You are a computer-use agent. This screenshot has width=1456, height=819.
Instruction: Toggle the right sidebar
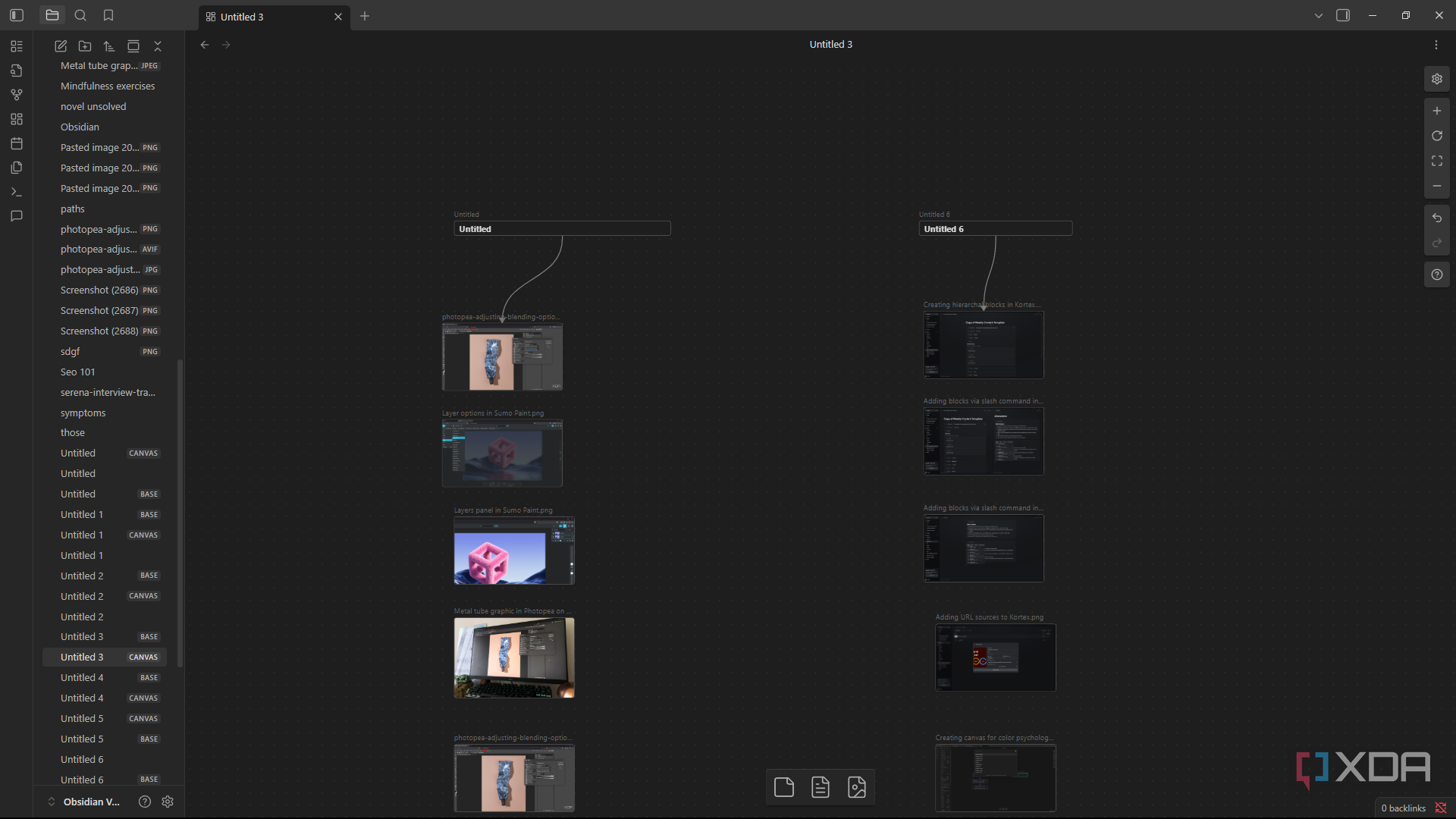coord(1343,15)
